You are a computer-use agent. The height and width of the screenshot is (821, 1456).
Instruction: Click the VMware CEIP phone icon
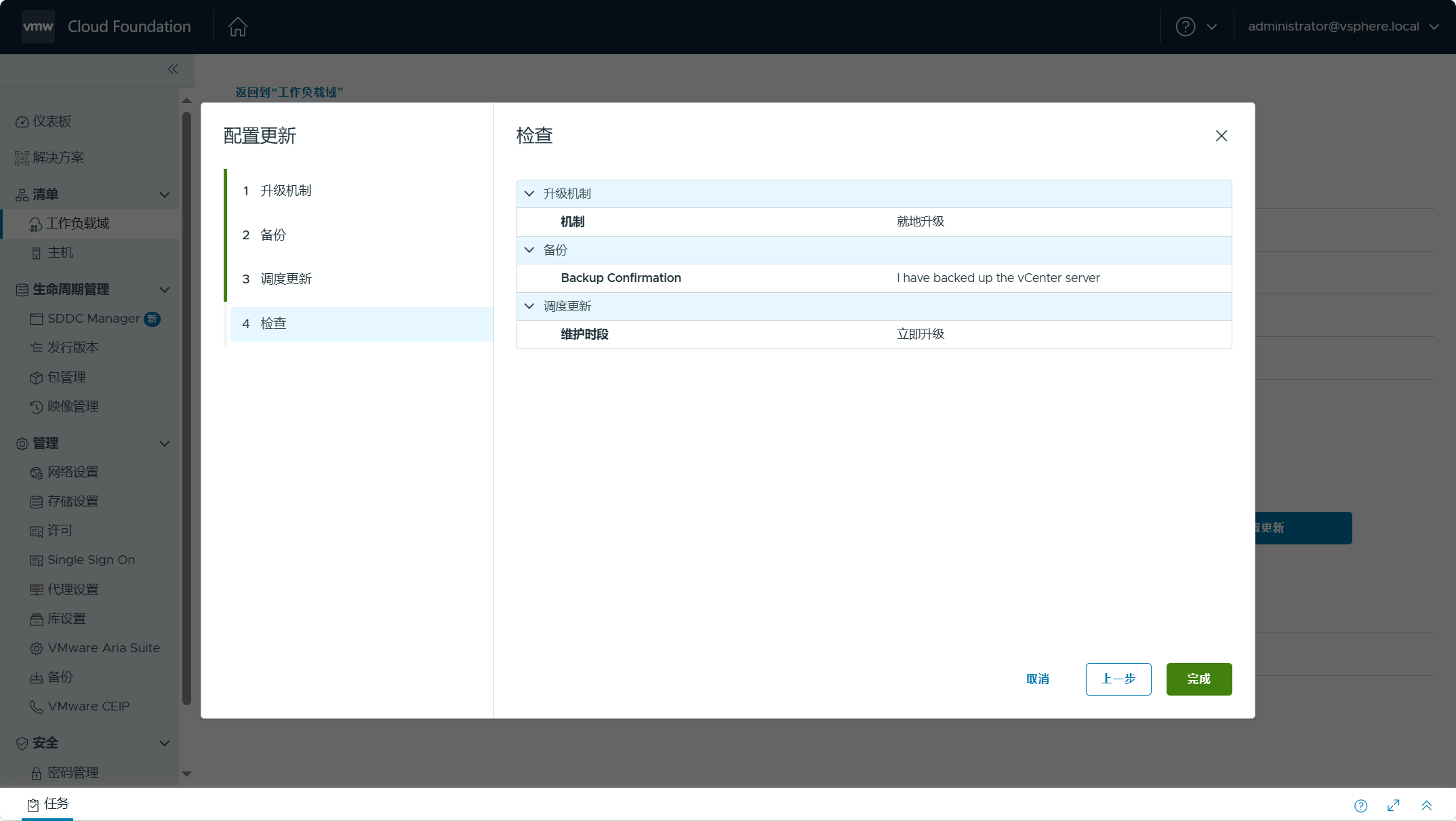(37, 707)
